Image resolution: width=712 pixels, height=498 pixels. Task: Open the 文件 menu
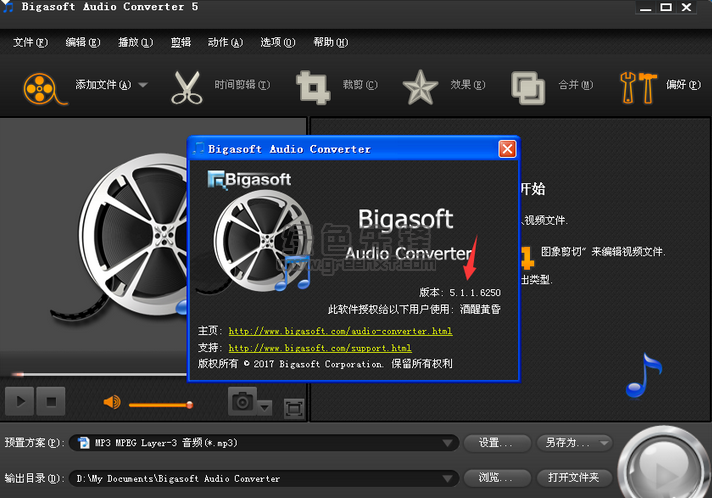click(29, 43)
